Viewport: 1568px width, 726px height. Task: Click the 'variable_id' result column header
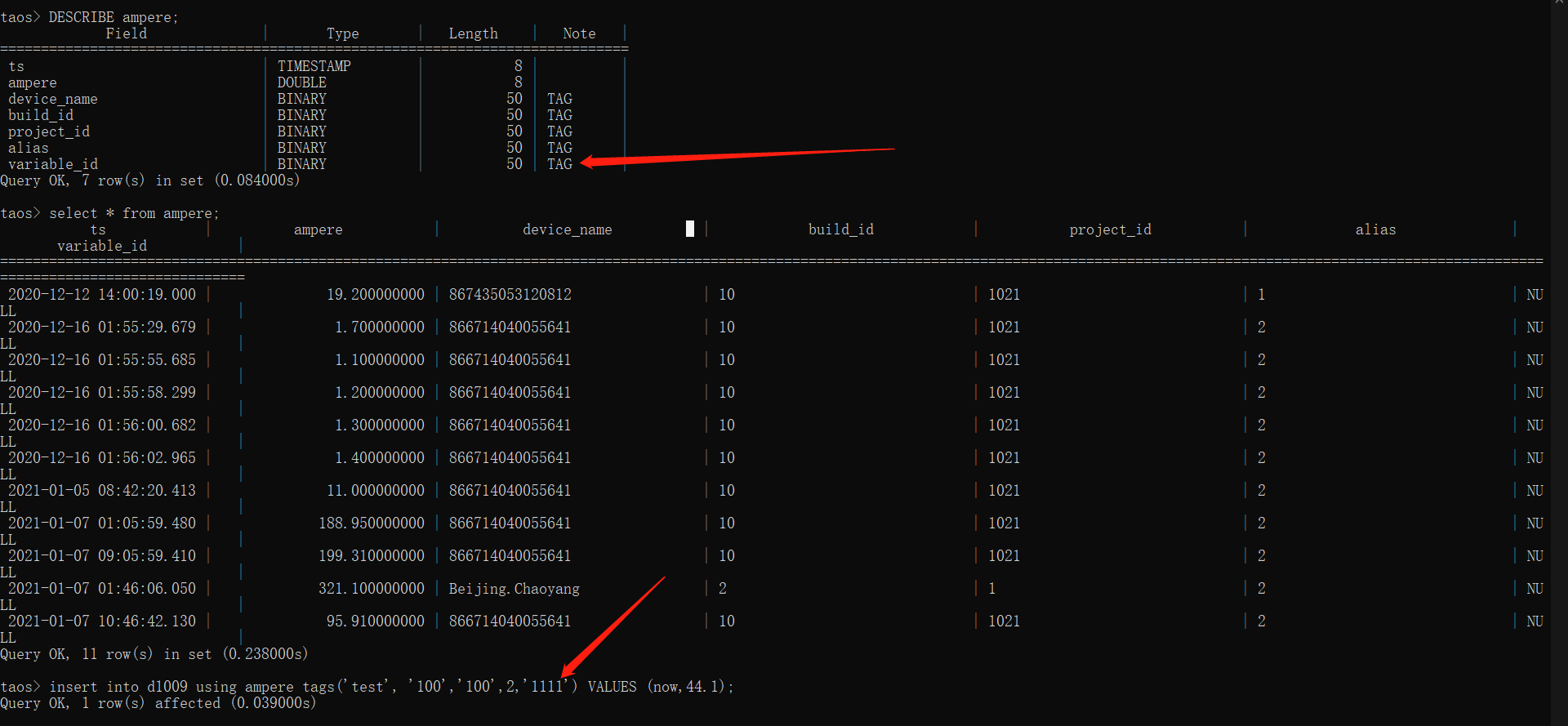coord(102,246)
